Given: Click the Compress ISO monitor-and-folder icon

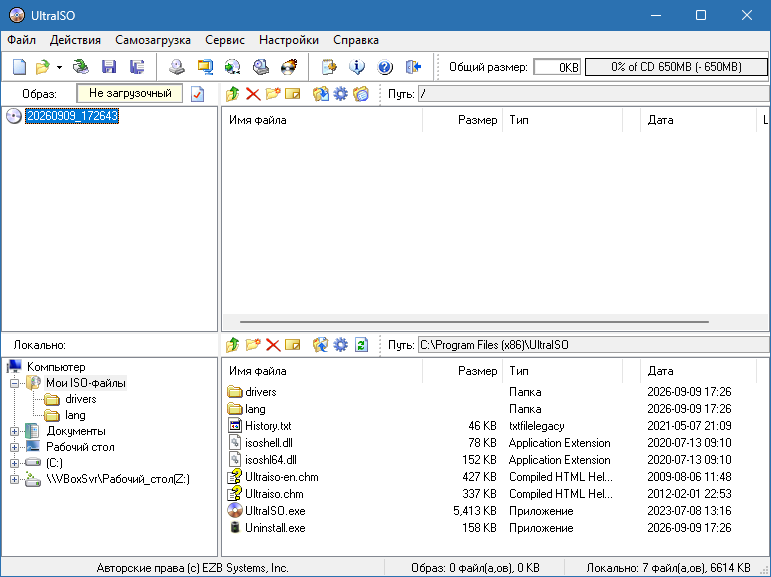Looking at the screenshot, I should click(205, 66).
